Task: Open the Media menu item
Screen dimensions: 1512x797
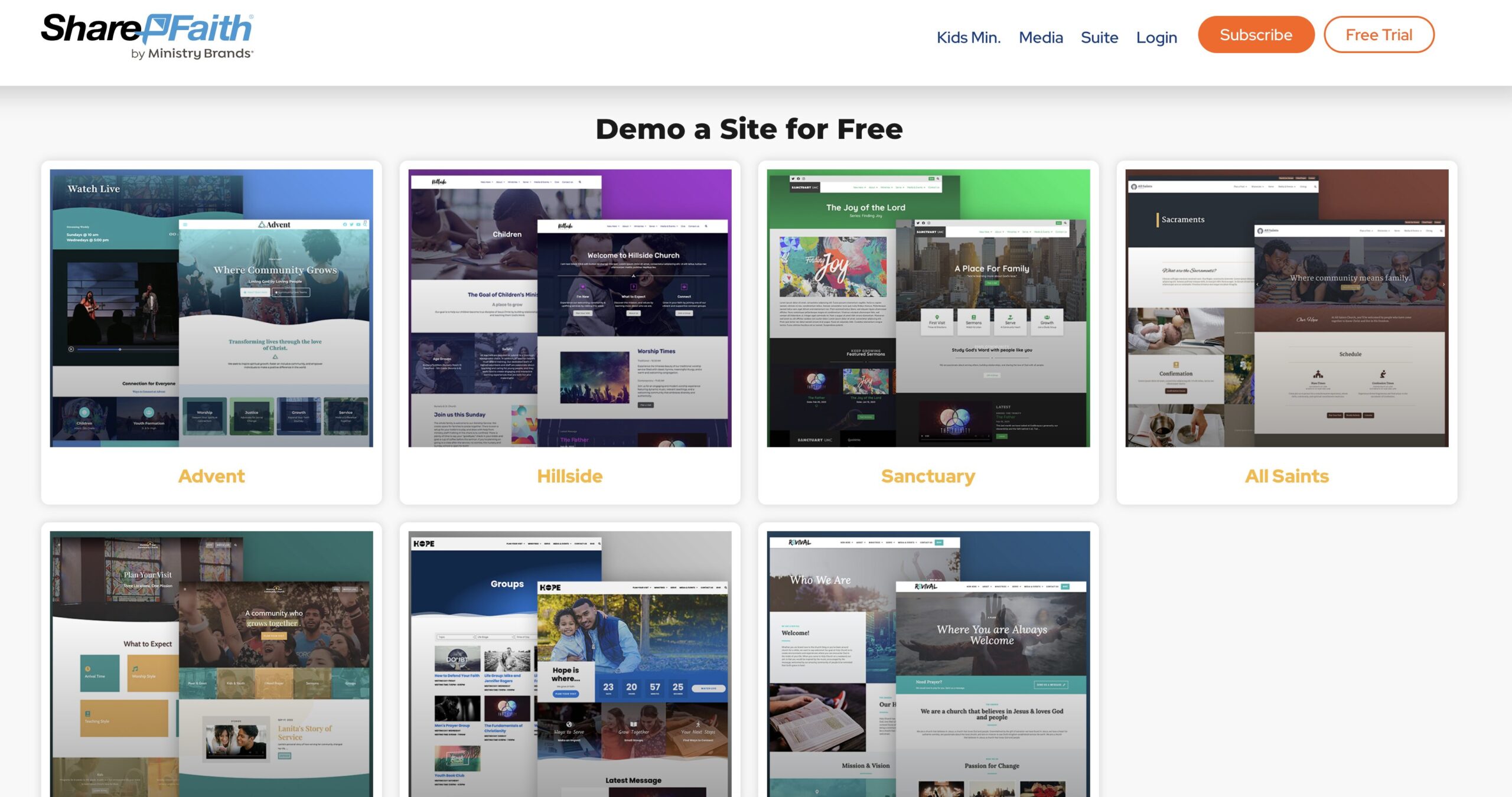Action: coord(1040,37)
